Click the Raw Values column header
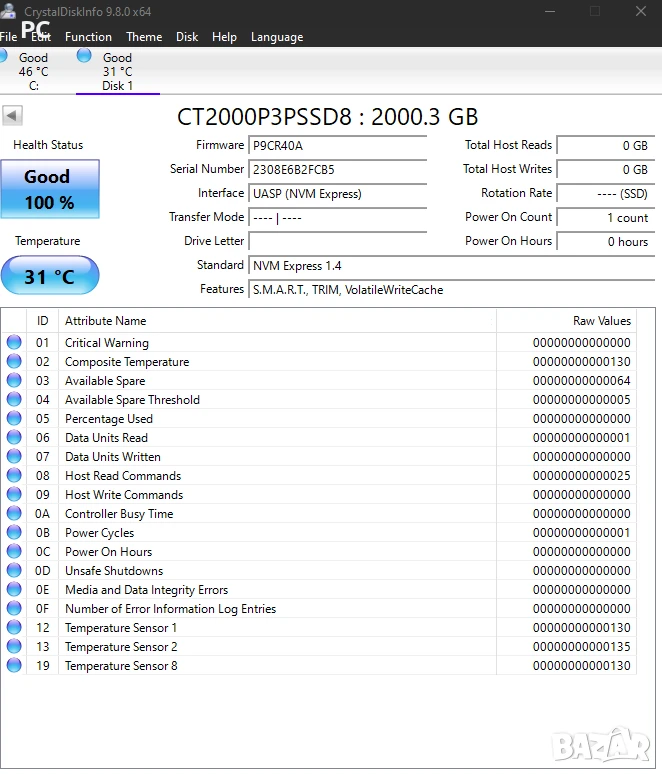The height and width of the screenshot is (774, 662). tap(567, 321)
